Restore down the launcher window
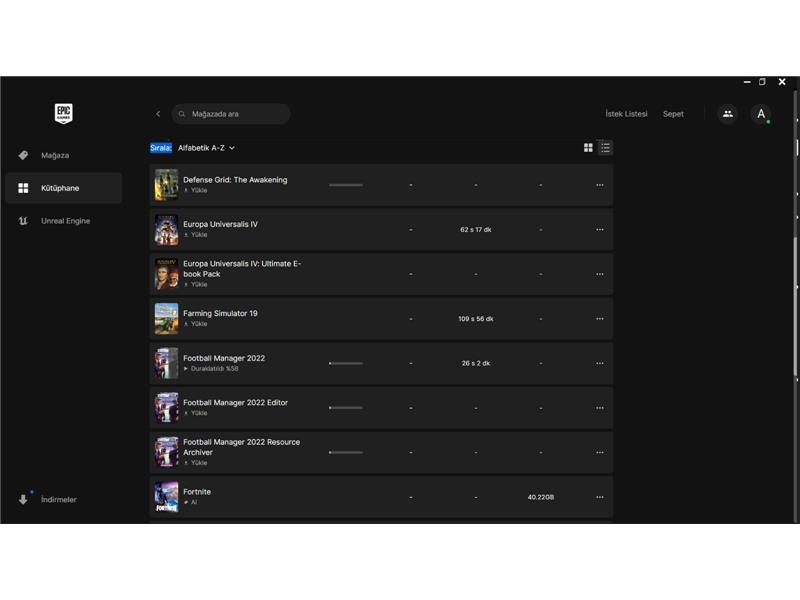Screen dimensions: 800x600 pos(762,82)
